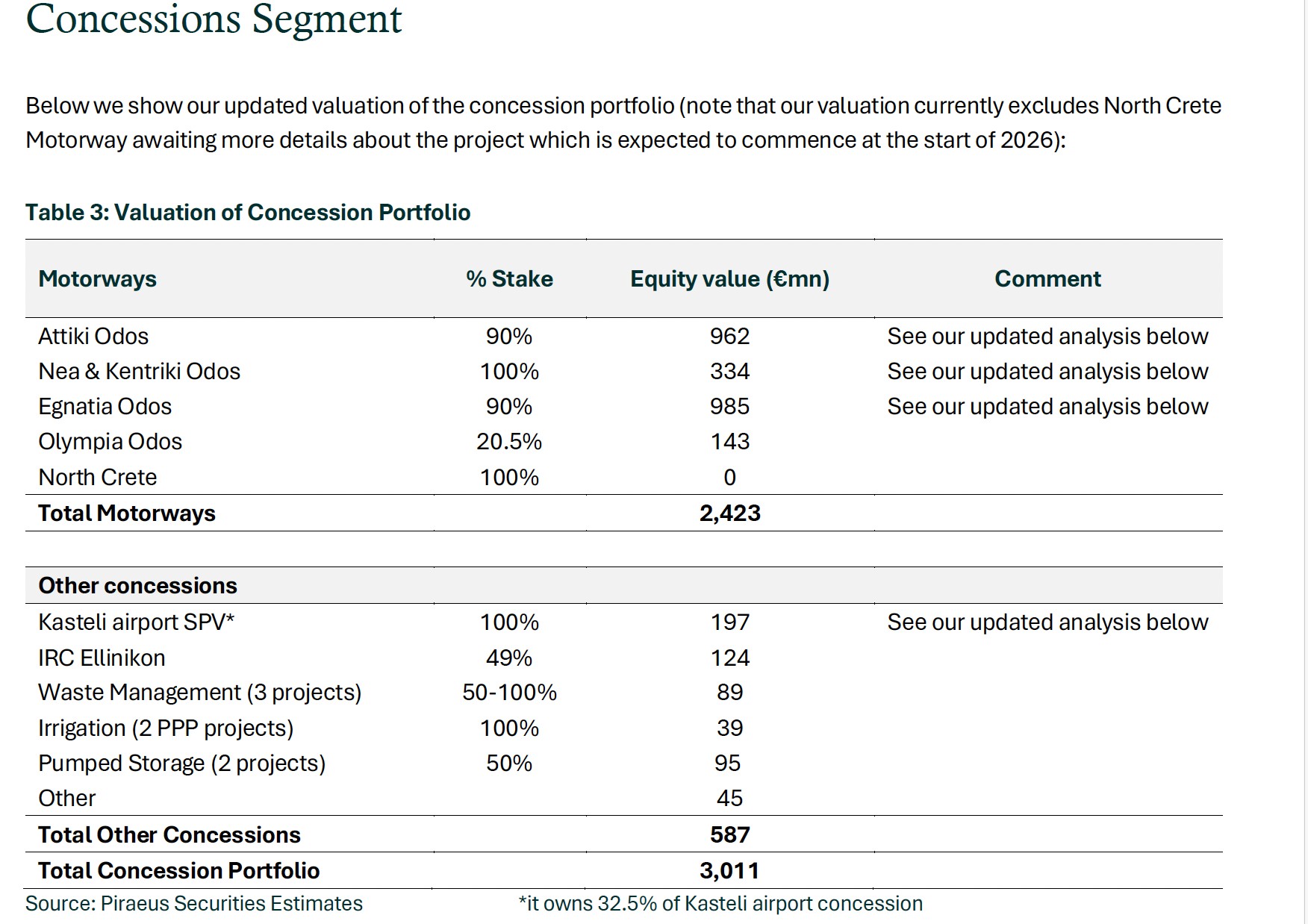Image resolution: width=1308 pixels, height=924 pixels.
Task: Click the Piraeus Securities Estimates source line
Action: click(194, 904)
